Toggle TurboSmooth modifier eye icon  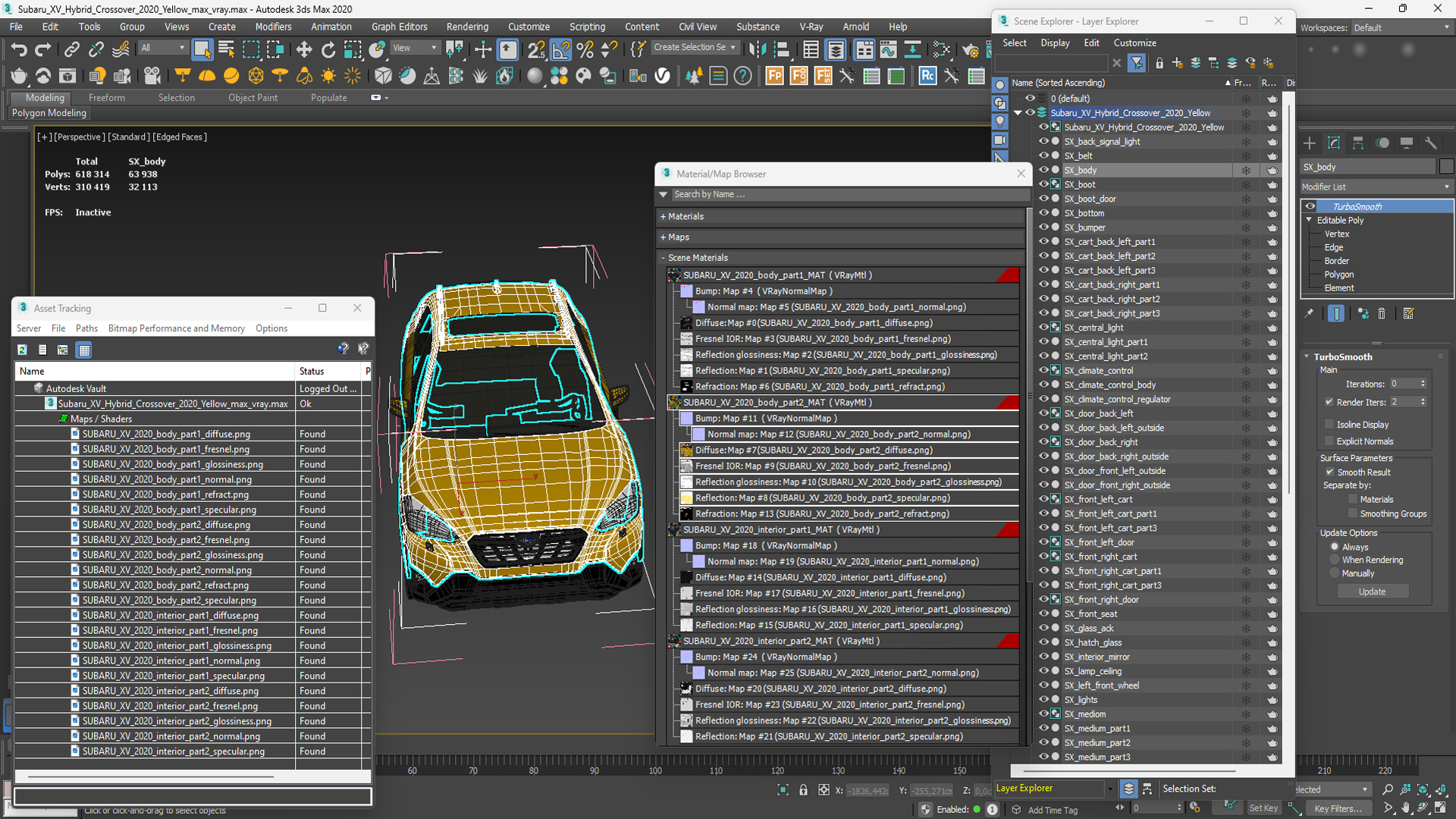[1310, 206]
